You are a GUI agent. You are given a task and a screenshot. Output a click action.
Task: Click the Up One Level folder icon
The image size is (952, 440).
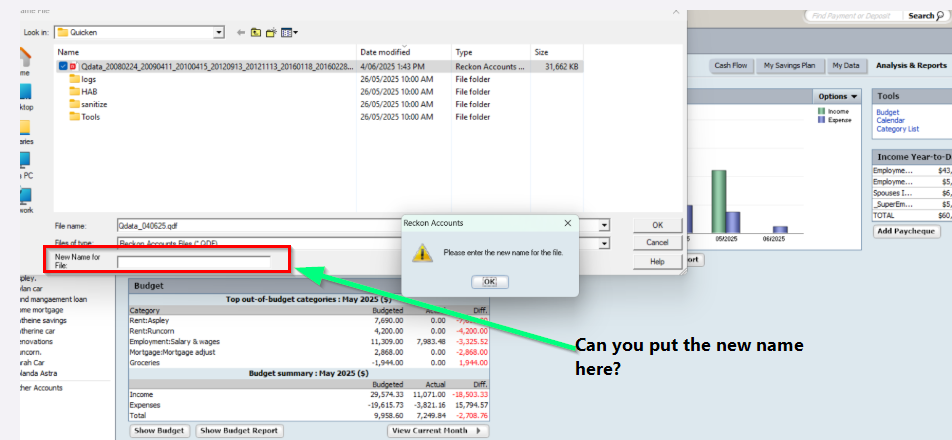point(256,32)
